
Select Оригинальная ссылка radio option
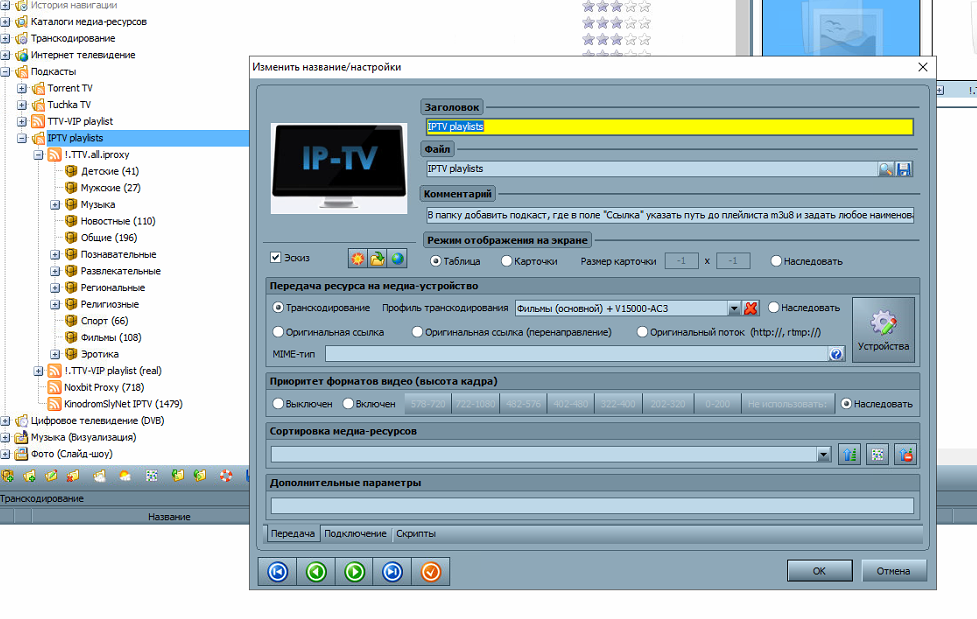[279, 331]
